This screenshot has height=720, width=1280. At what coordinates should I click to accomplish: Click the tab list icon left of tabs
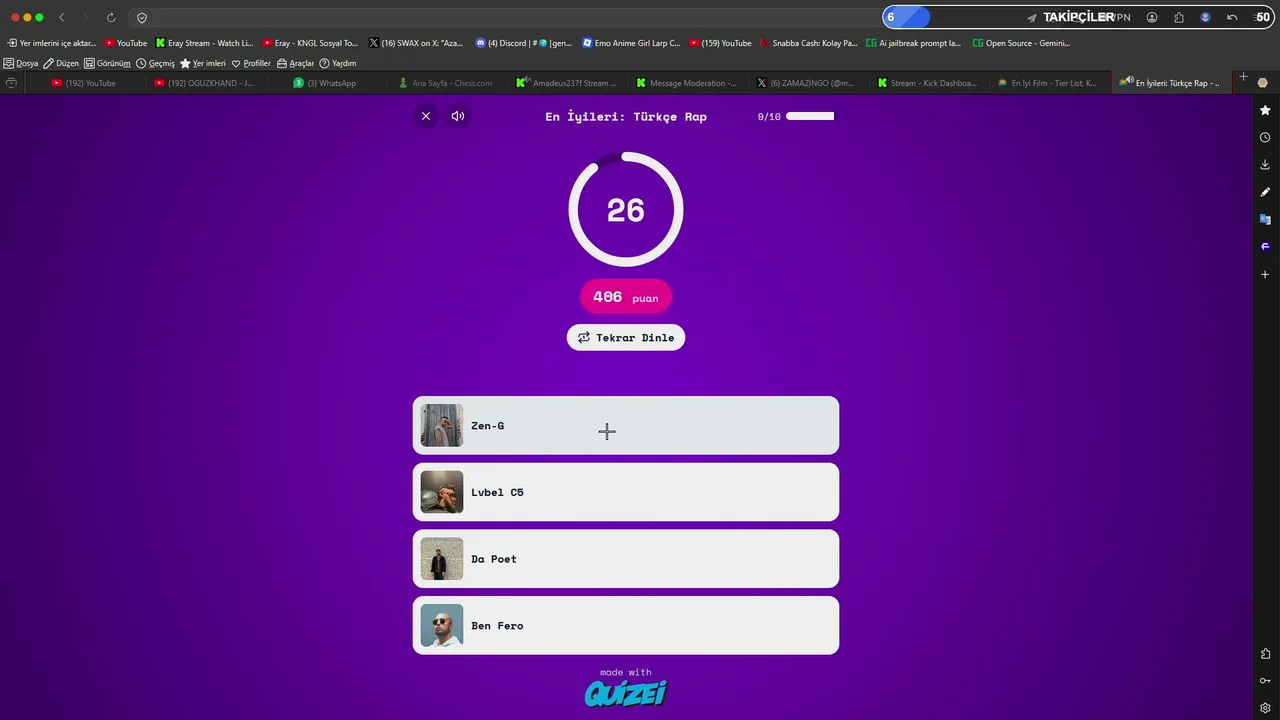coord(11,83)
